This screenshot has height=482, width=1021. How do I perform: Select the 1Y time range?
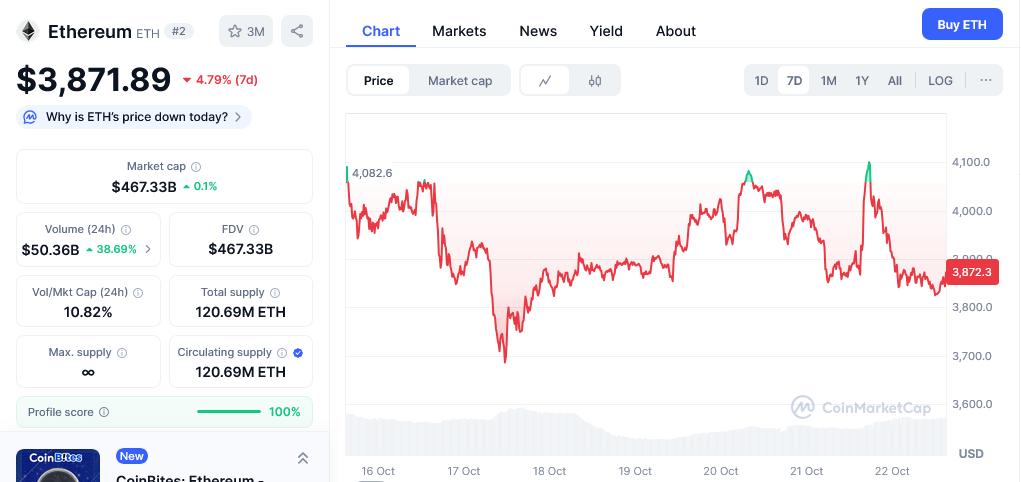(x=862, y=81)
